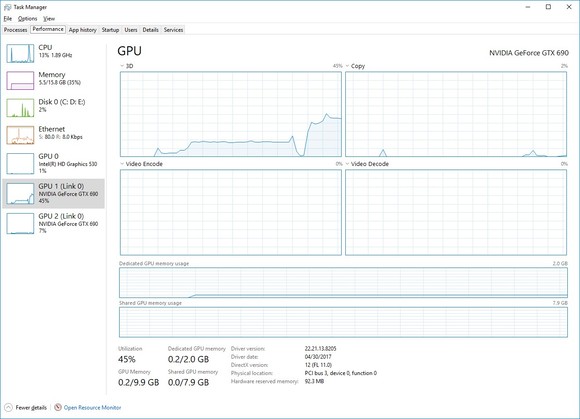Open the View menu
Image resolution: width=580 pixels, height=419 pixels.
point(49,18)
